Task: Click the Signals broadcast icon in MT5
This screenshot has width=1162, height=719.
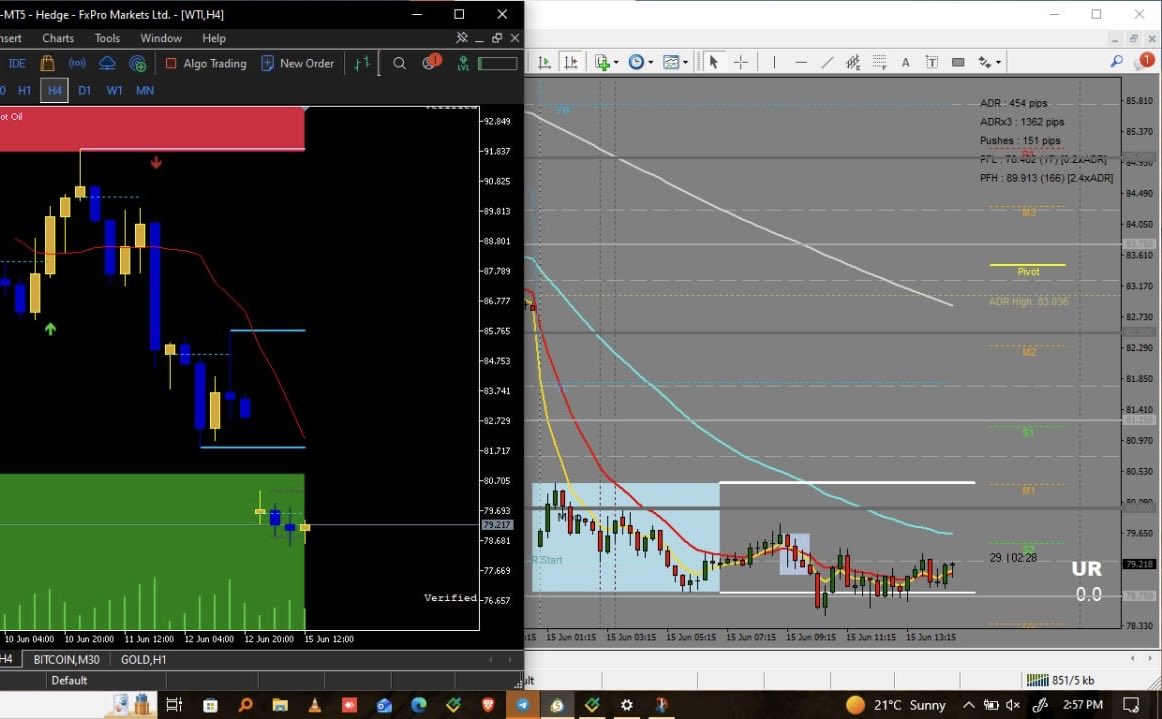Action: click(77, 64)
